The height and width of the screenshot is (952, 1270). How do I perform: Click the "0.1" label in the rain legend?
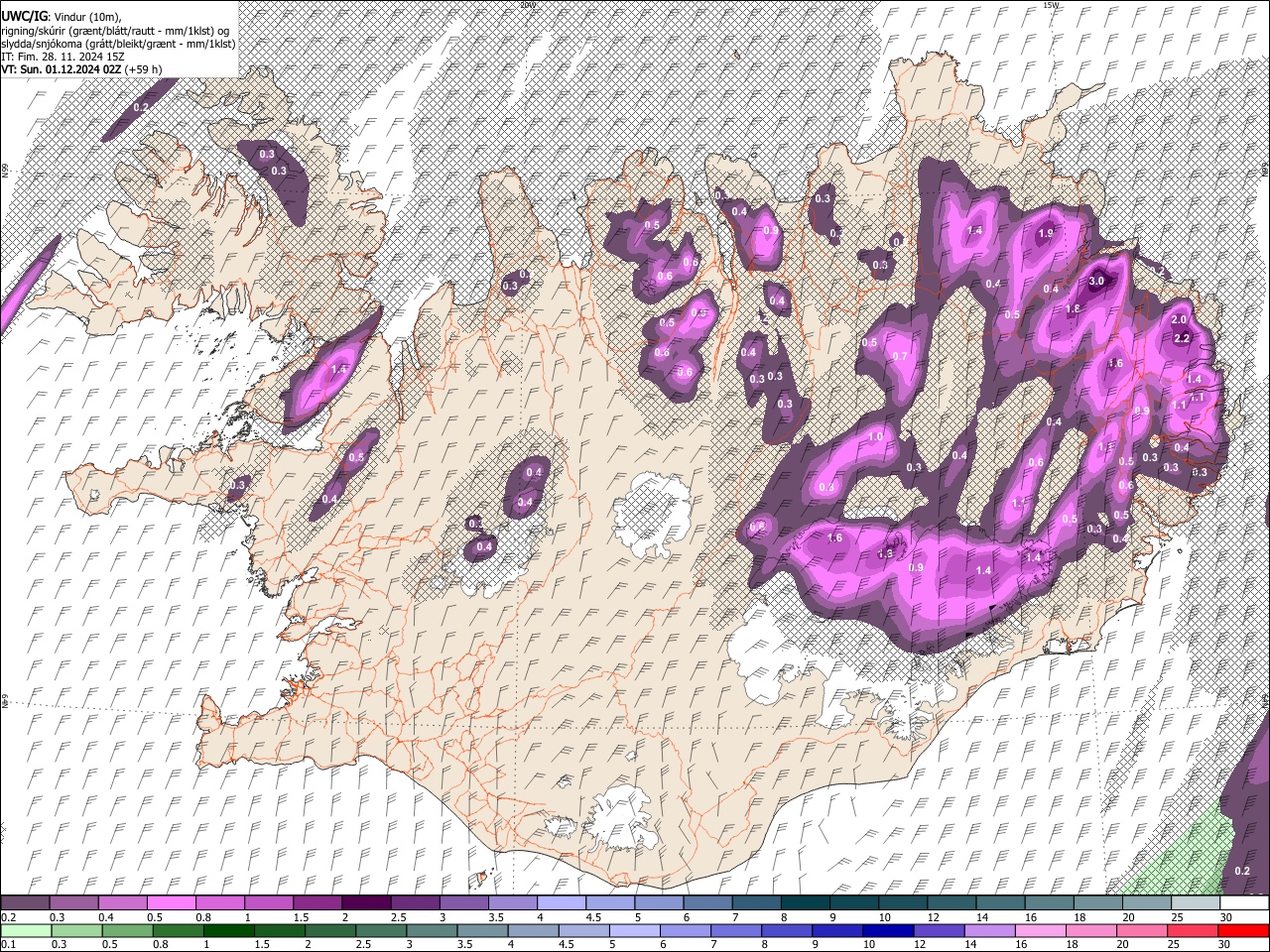coord(8,944)
